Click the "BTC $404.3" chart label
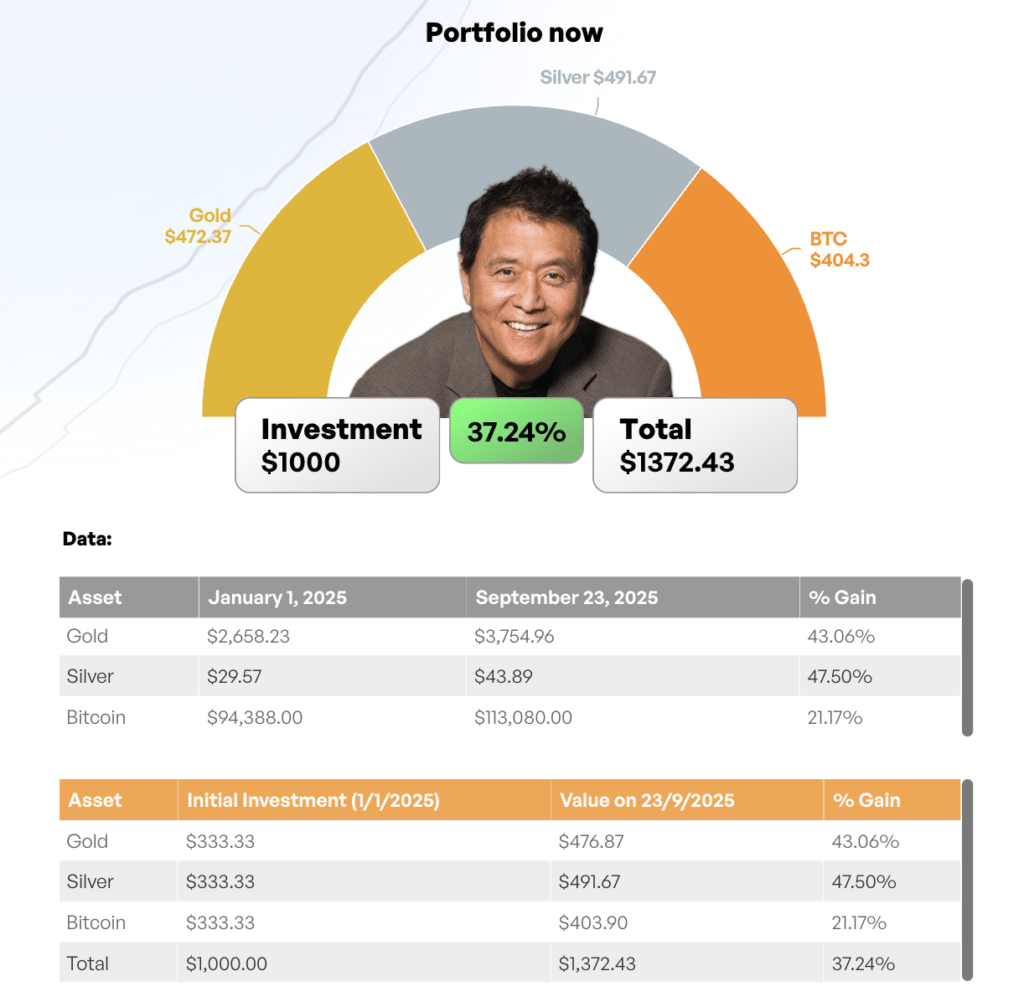 pos(831,250)
